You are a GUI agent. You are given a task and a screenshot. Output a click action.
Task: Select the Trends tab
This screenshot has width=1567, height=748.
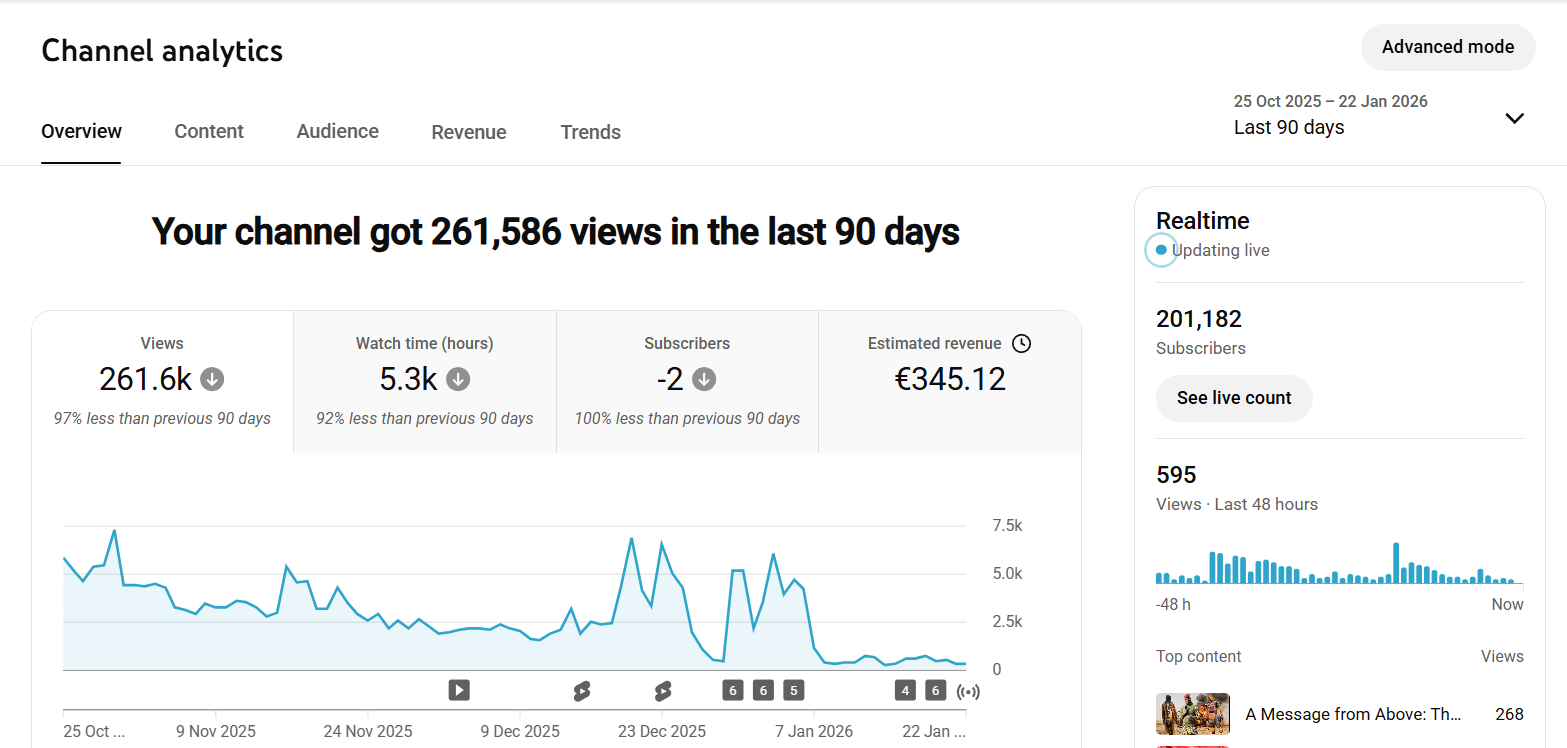point(590,132)
